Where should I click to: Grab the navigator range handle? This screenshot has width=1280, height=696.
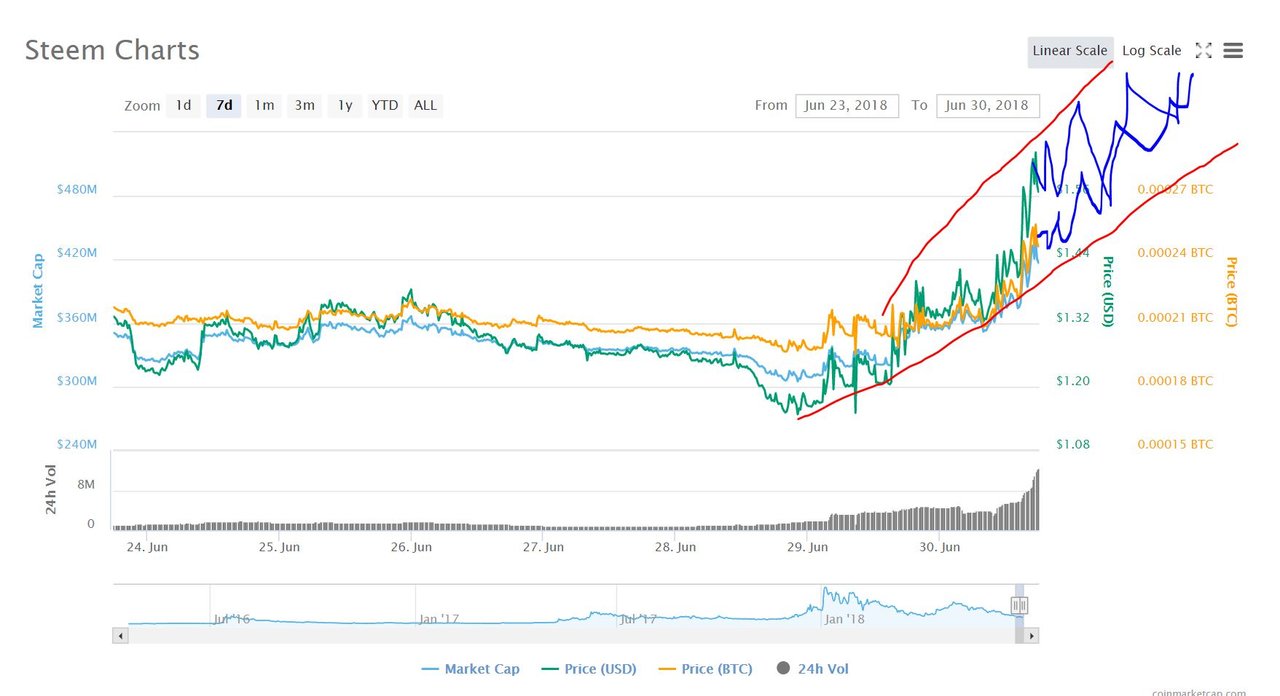1019,605
